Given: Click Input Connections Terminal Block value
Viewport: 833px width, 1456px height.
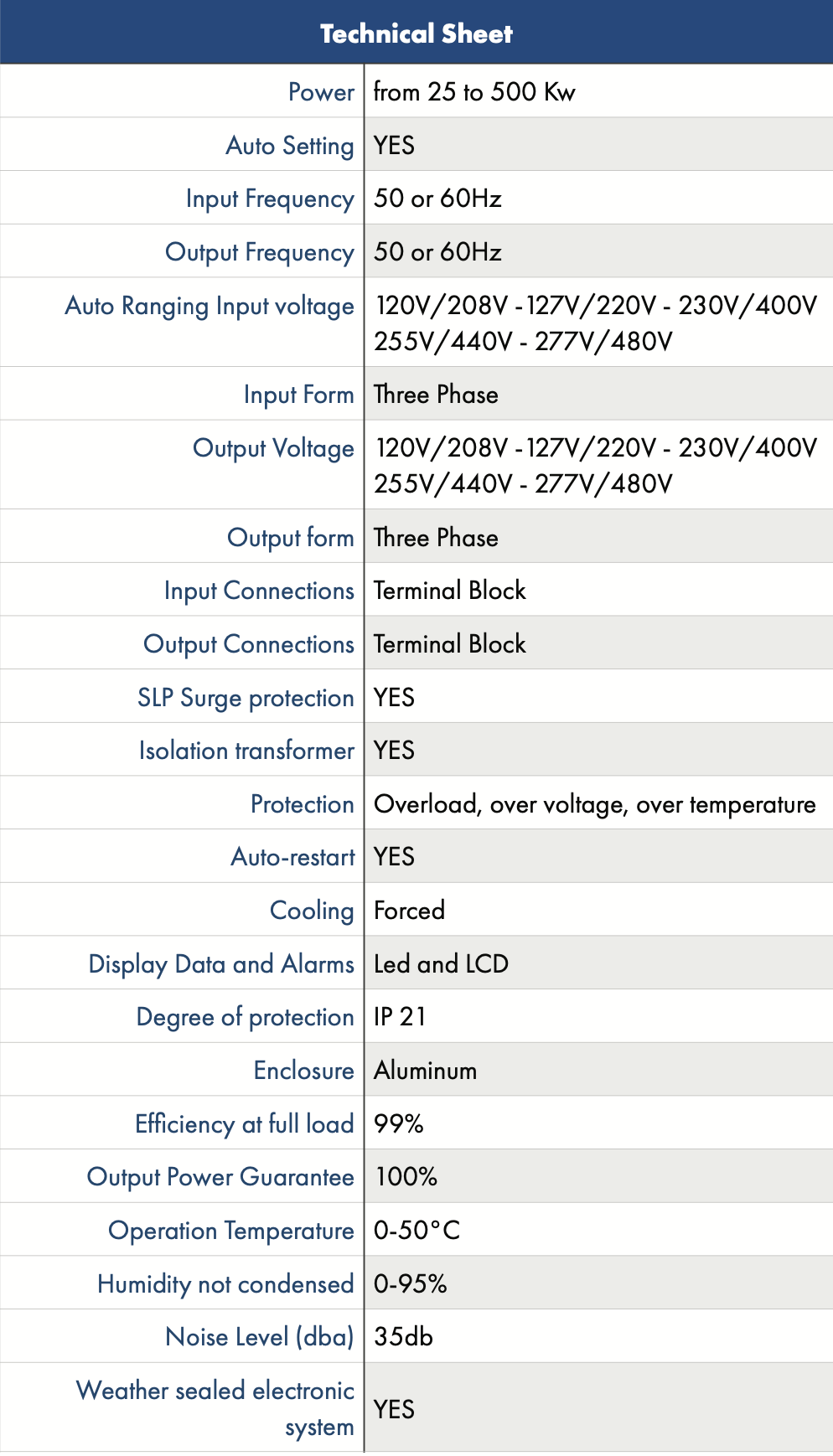Looking at the screenshot, I should click(x=450, y=590).
